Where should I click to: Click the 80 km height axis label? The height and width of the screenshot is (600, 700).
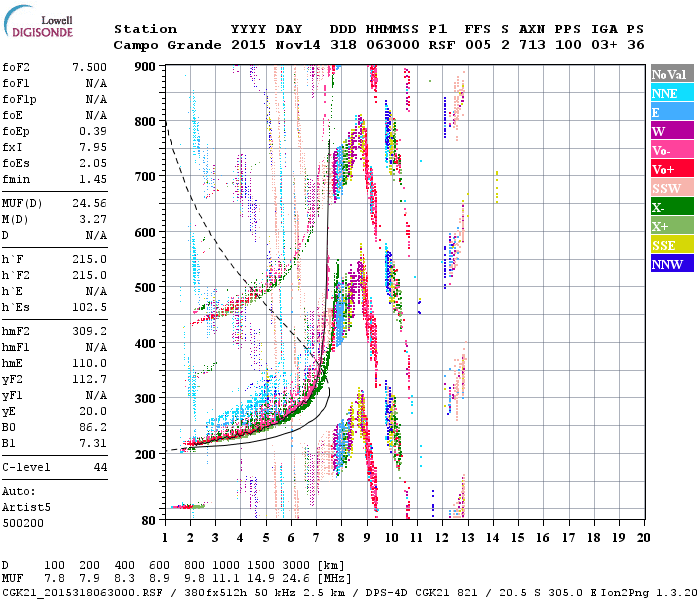click(x=149, y=521)
